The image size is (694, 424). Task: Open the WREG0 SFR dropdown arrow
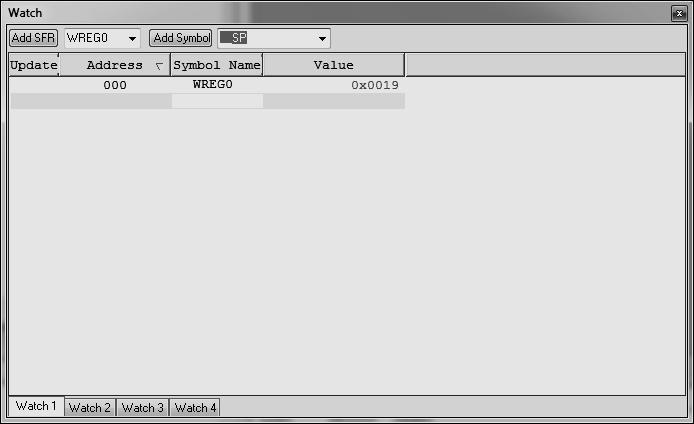click(x=132, y=39)
